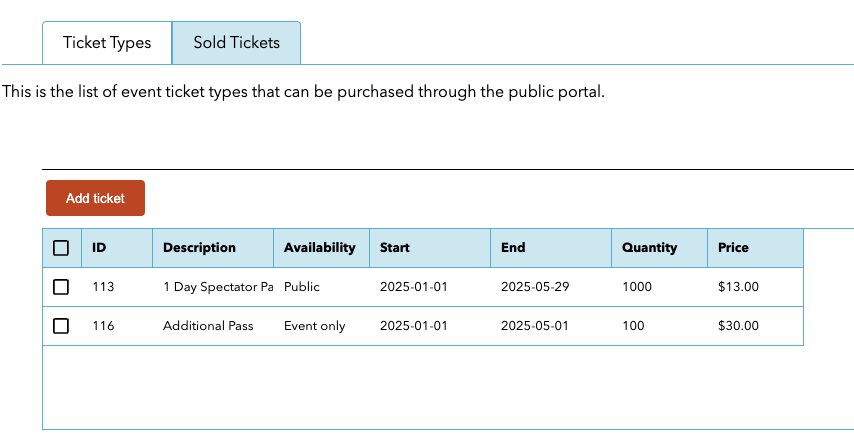Viewport: 854px width, 448px height.
Task: Select the Additional Pass description cell
Action: 213,326
